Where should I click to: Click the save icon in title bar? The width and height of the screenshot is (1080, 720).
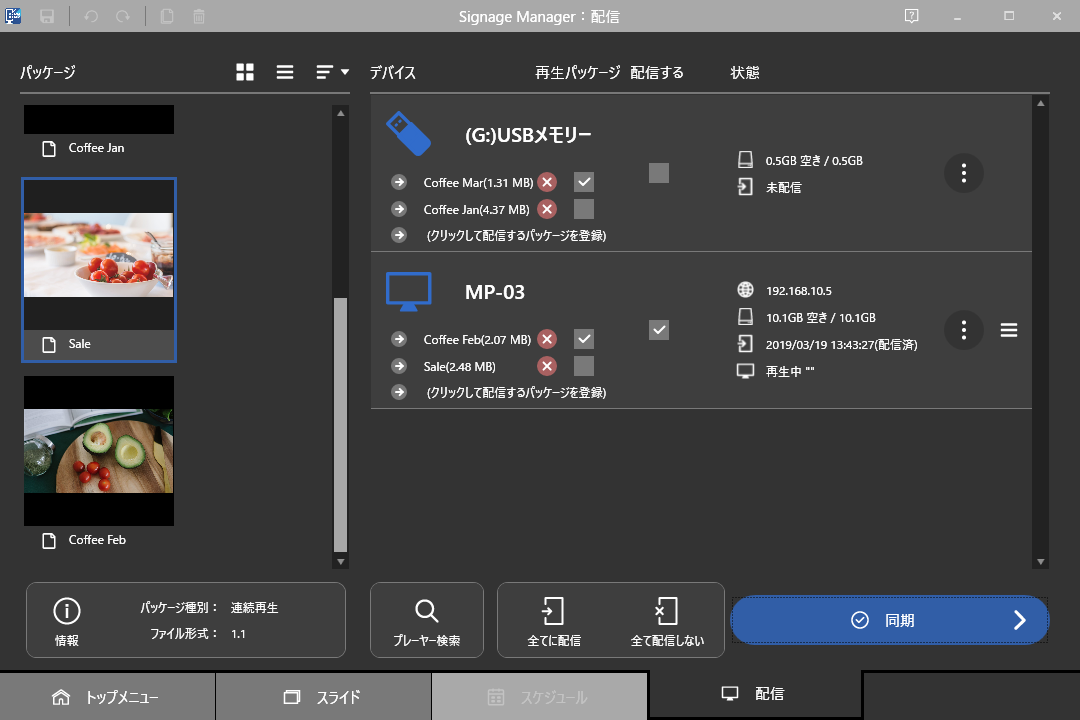pyautogui.click(x=47, y=16)
